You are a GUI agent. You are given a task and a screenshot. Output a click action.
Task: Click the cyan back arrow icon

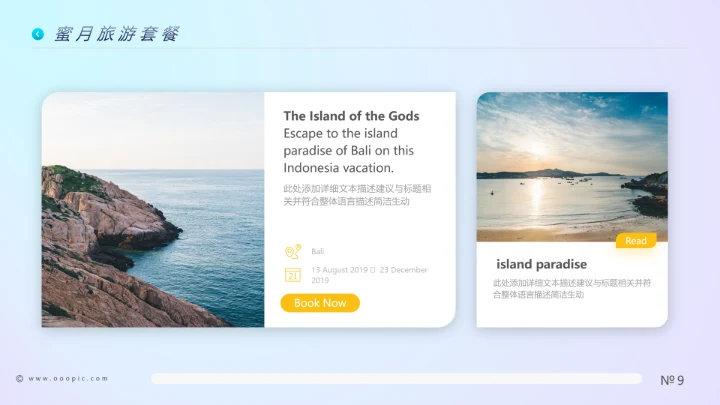pyautogui.click(x=38, y=34)
